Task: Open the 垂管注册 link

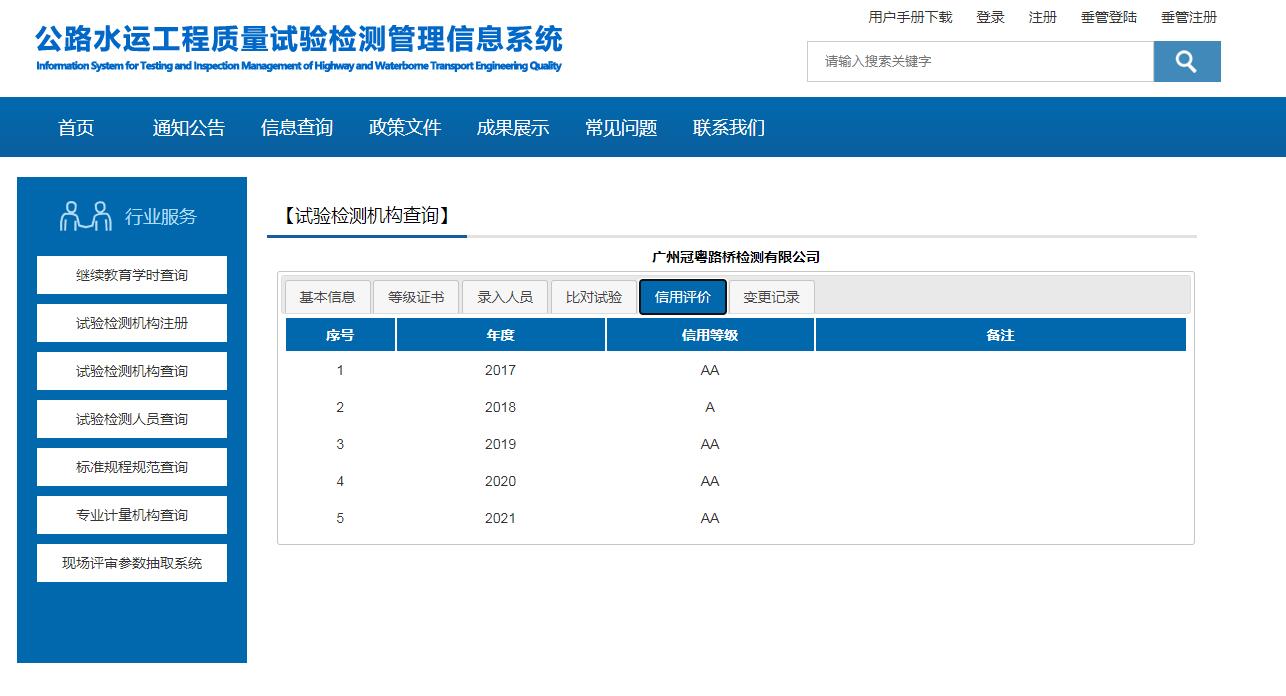Action: point(1189,17)
